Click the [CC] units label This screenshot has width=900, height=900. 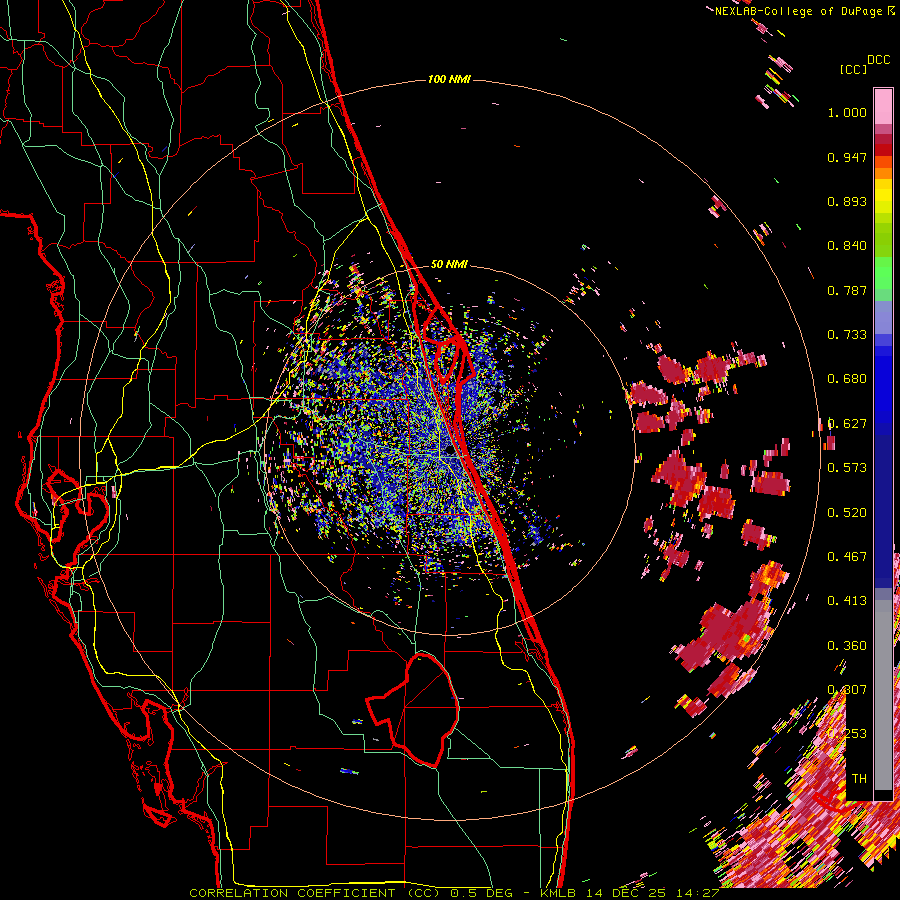tap(853, 69)
